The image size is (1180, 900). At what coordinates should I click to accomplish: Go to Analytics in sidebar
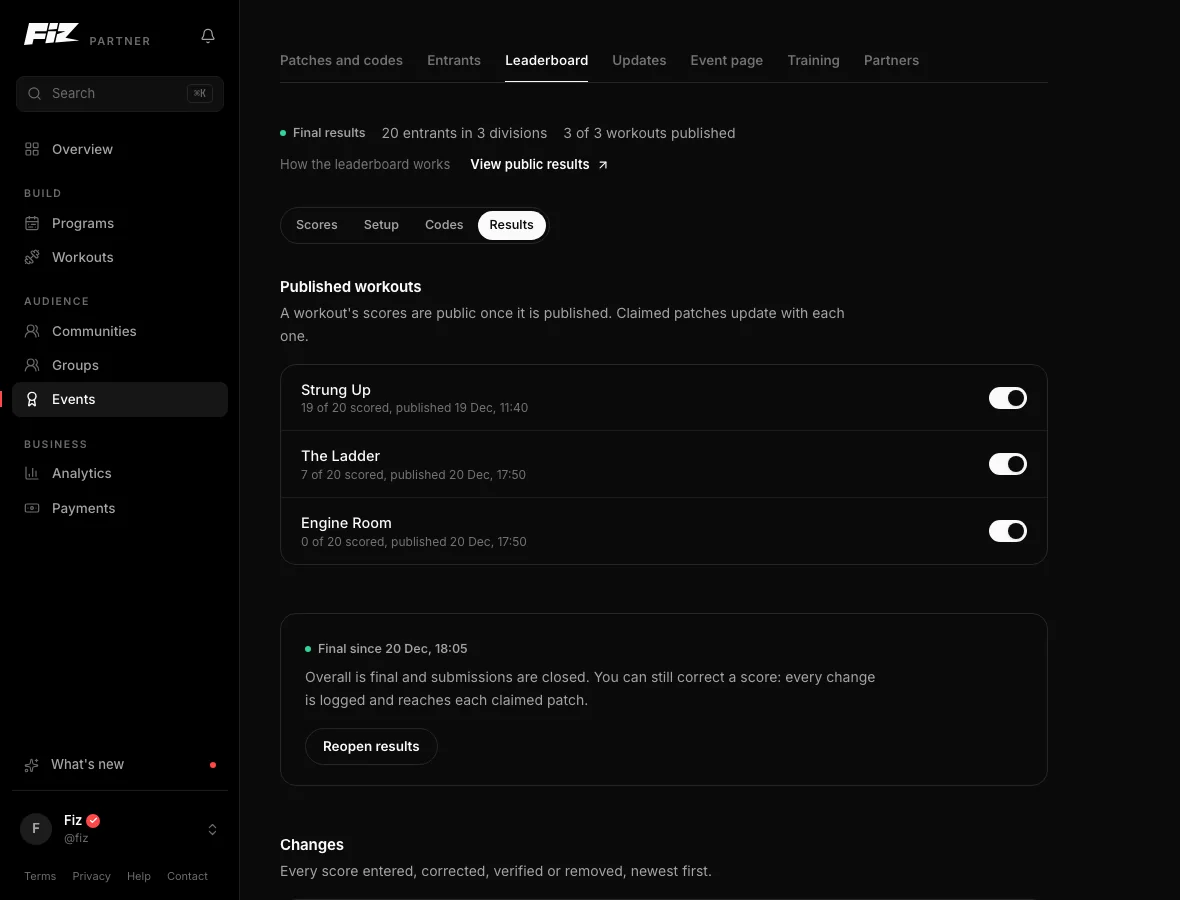[x=120, y=473]
